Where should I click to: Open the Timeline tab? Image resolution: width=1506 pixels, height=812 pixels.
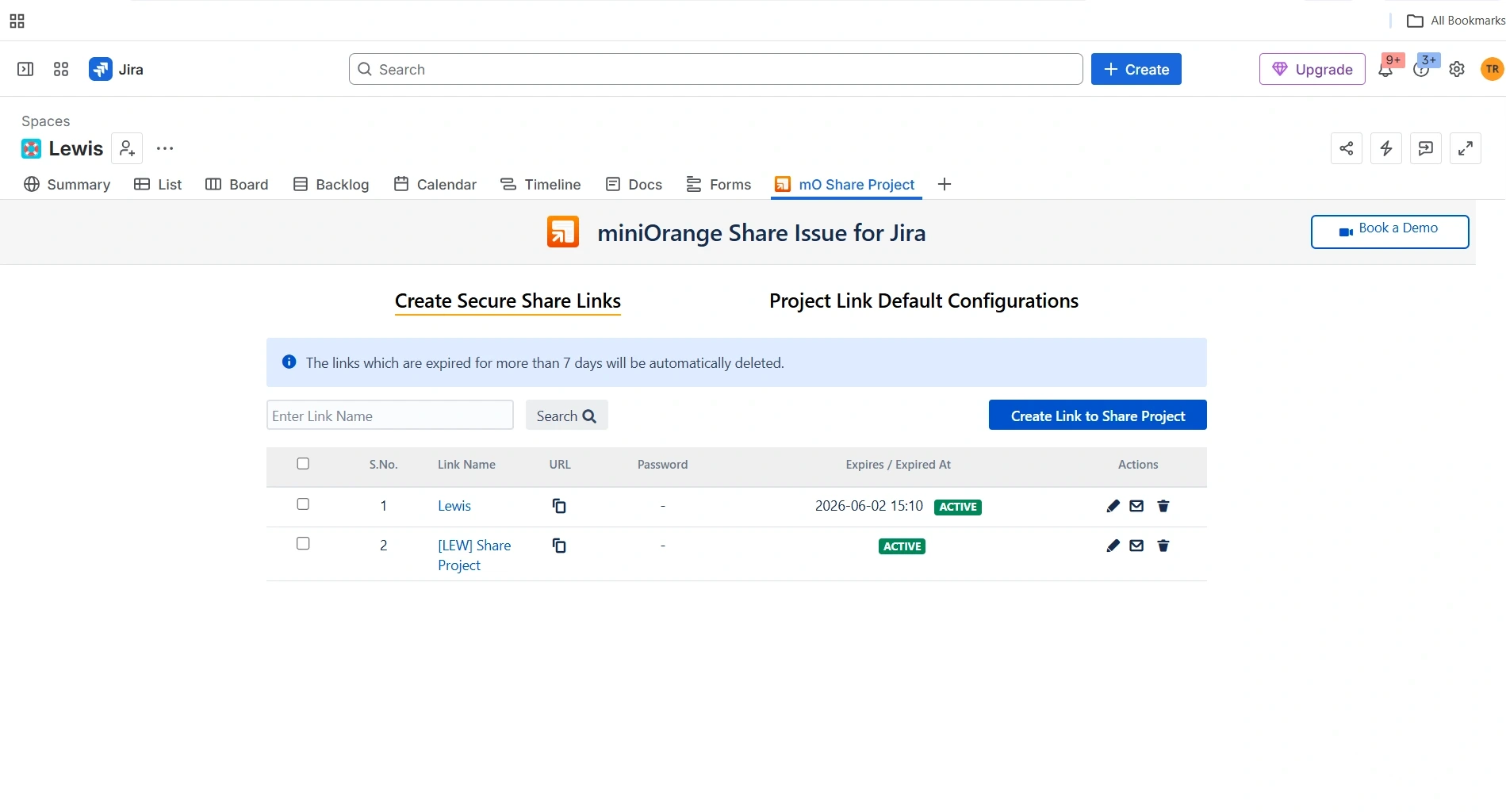(541, 184)
